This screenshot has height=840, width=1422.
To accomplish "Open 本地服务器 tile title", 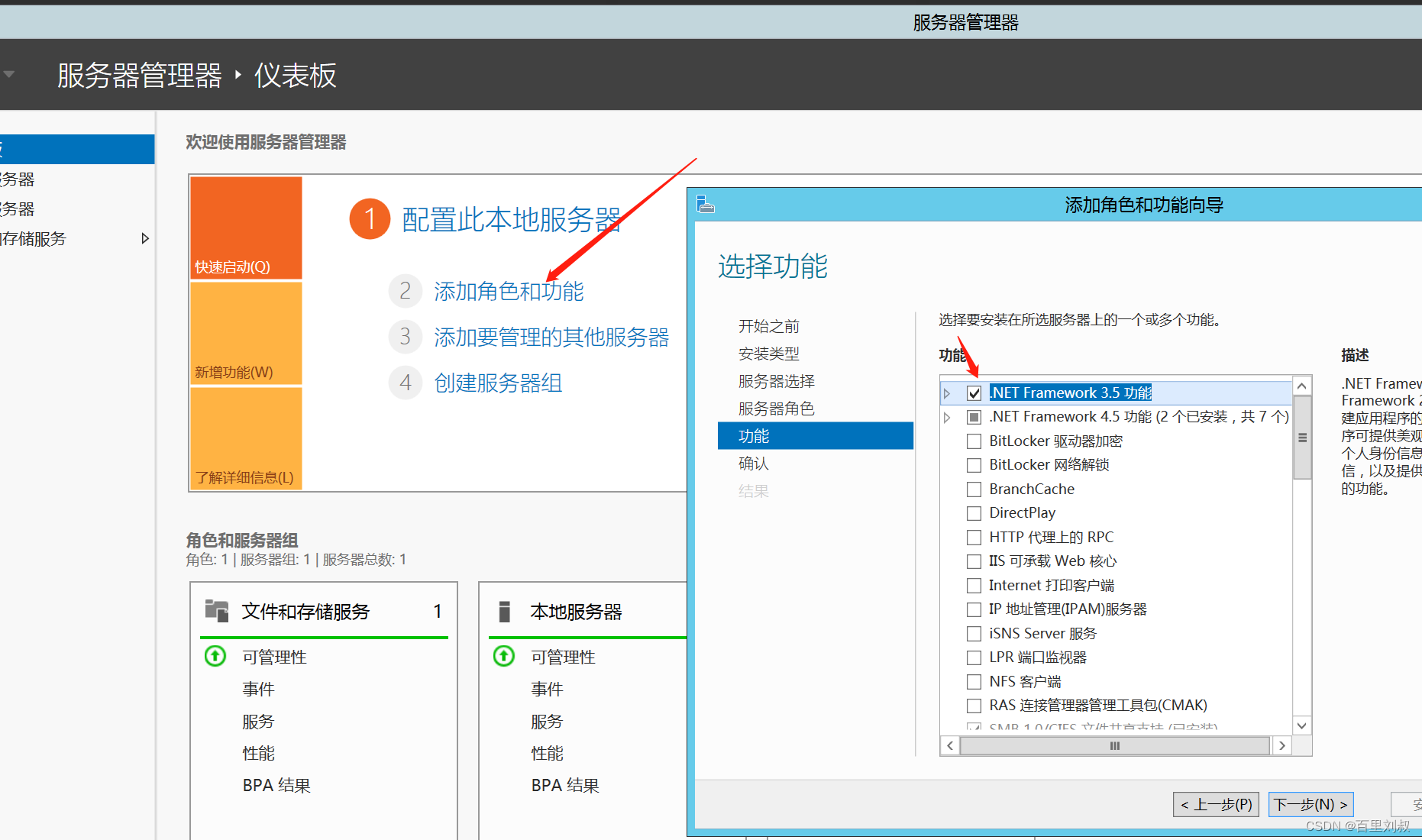I will [x=577, y=612].
